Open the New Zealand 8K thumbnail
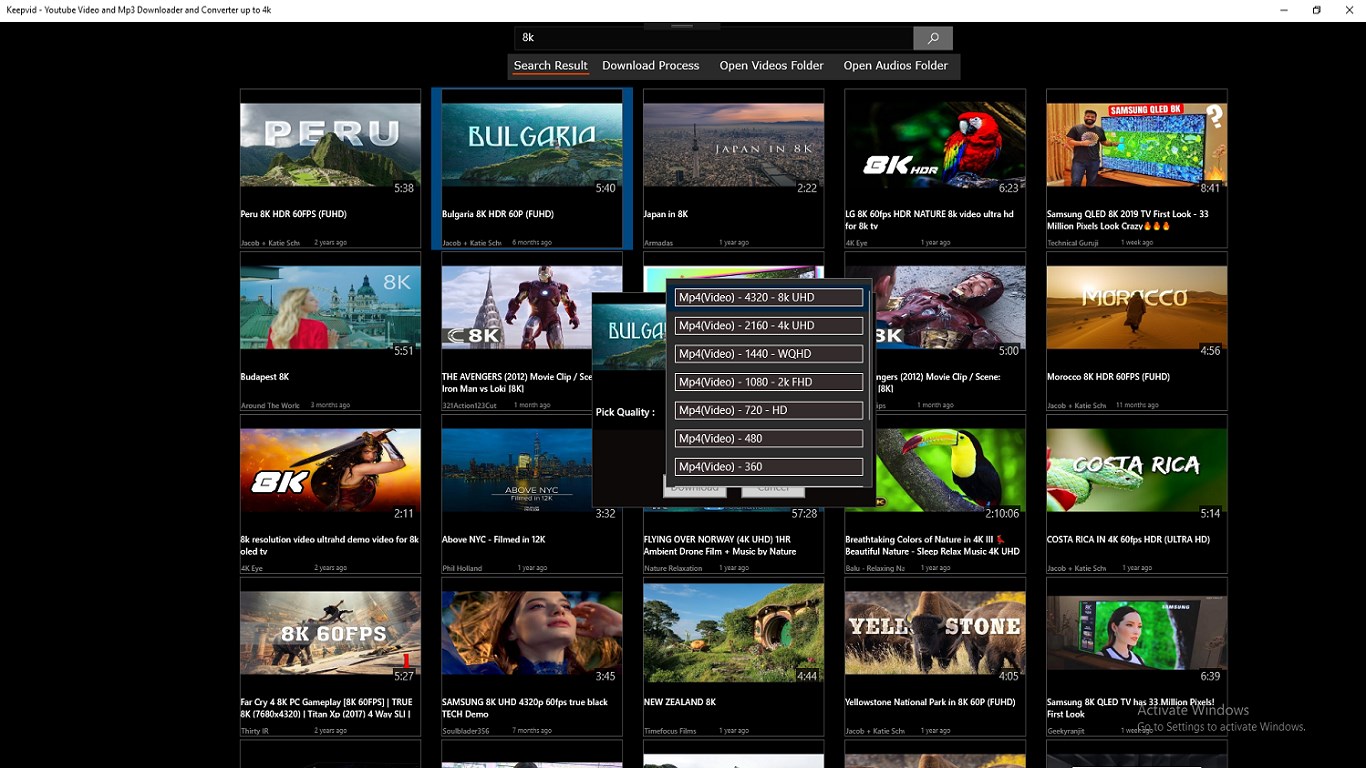The width and height of the screenshot is (1366, 768). pyautogui.click(x=734, y=633)
